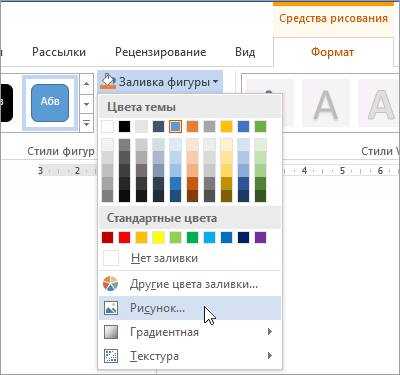The height and width of the screenshot is (375, 400).
Task: Expand the Градиентная submenu arrow
Action: point(269,332)
